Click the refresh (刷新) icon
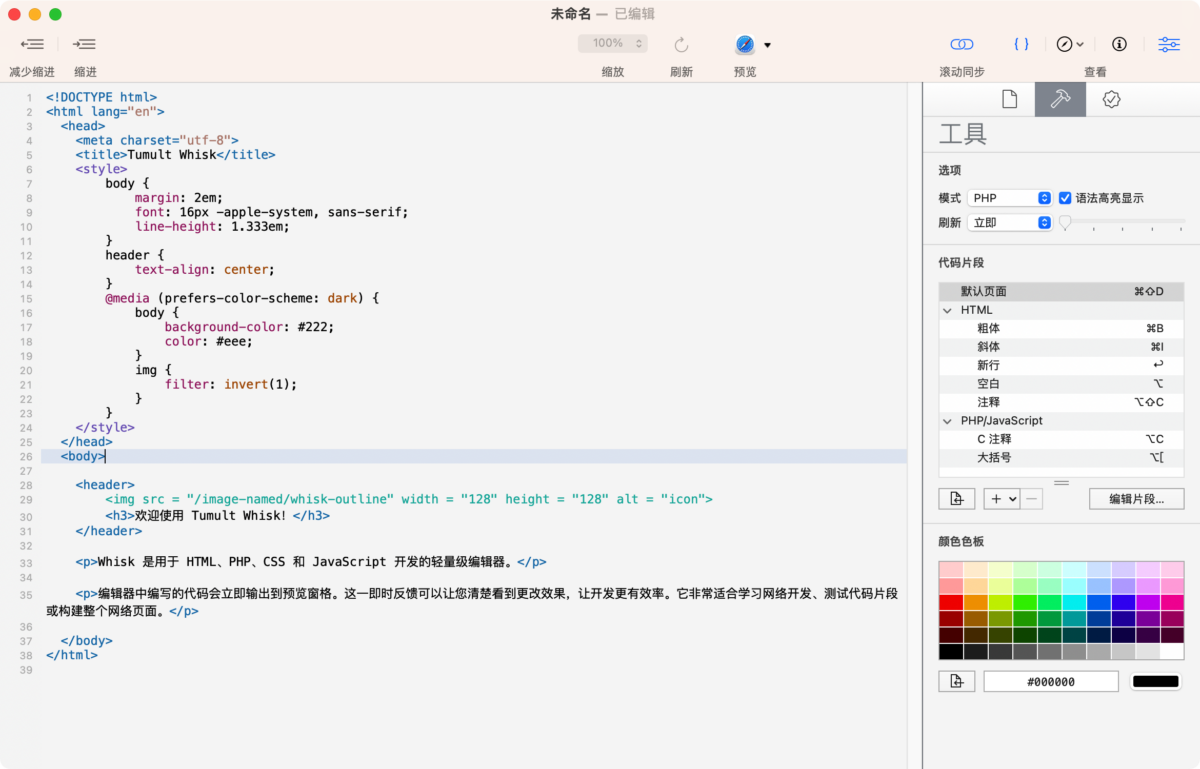1200x769 pixels. click(681, 44)
